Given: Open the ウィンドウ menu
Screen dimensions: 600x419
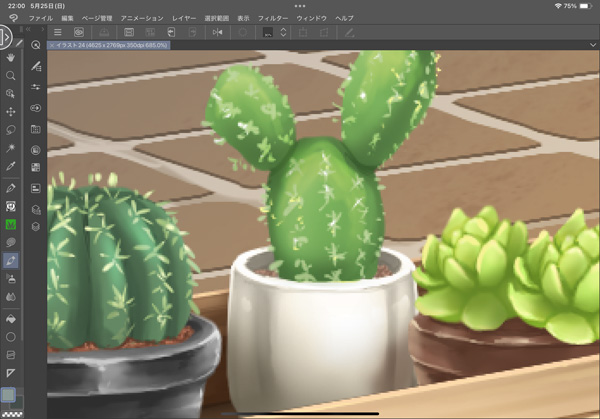Looking at the screenshot, I should [x=311, y=18].
